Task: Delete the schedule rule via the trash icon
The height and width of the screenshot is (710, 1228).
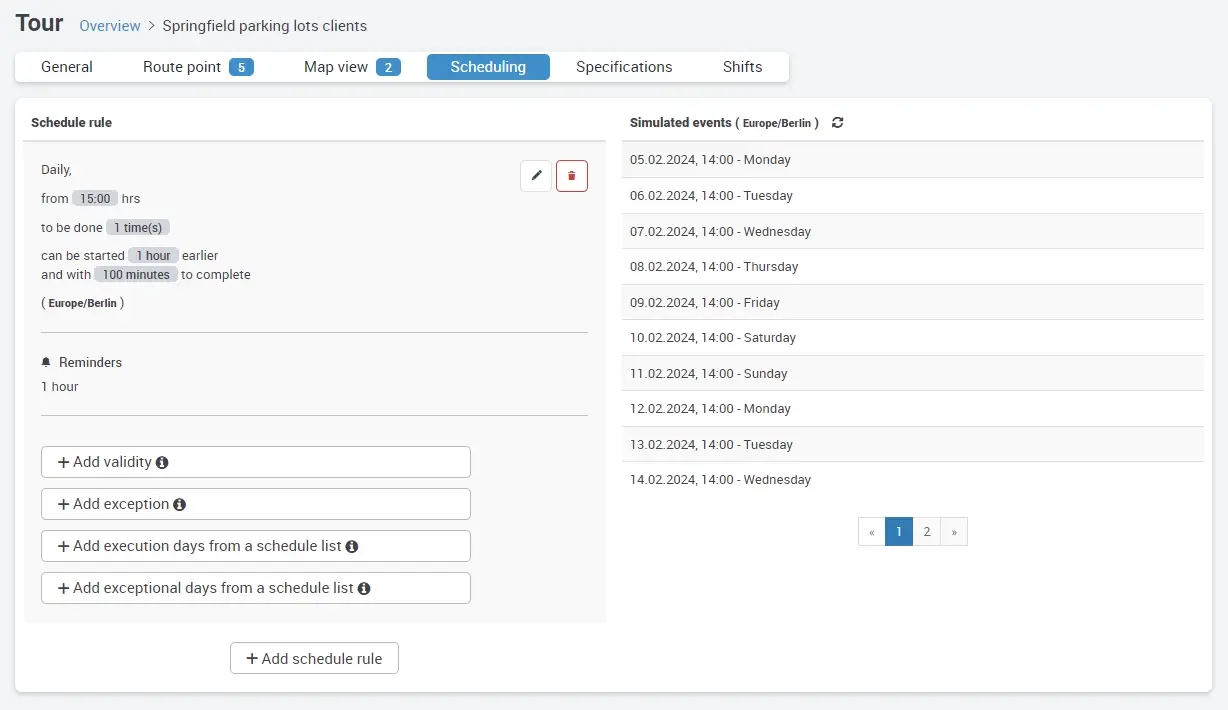Action: (x=571, y=175)
